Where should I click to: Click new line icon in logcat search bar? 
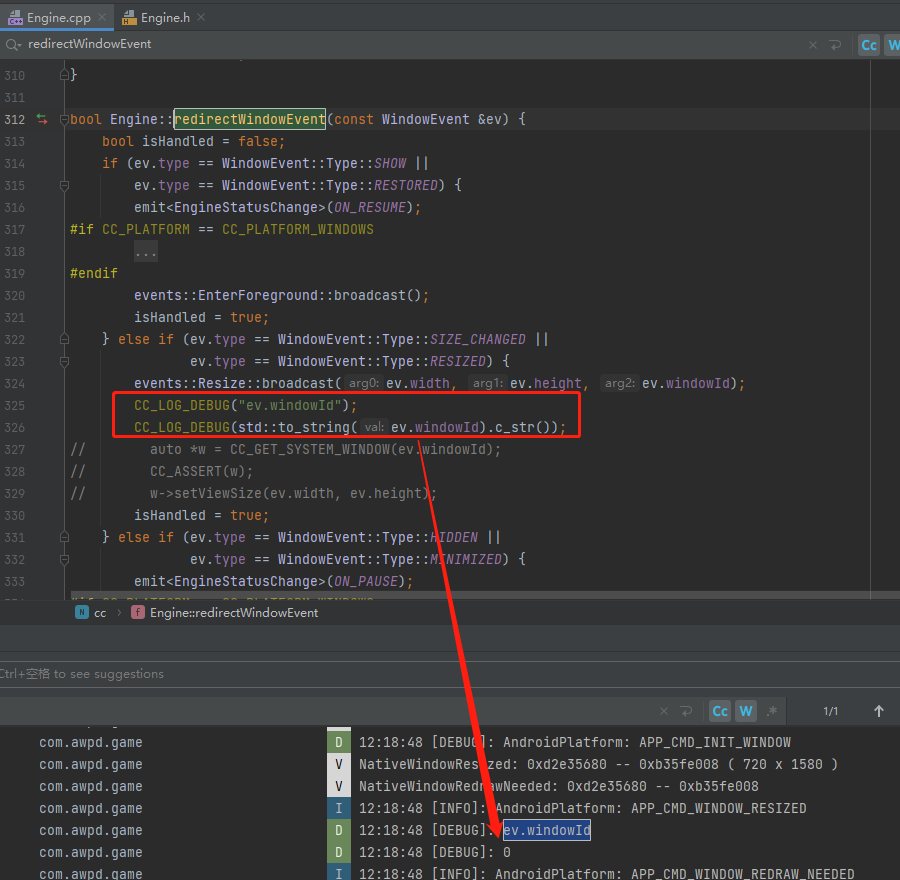(x=686, y=711)
